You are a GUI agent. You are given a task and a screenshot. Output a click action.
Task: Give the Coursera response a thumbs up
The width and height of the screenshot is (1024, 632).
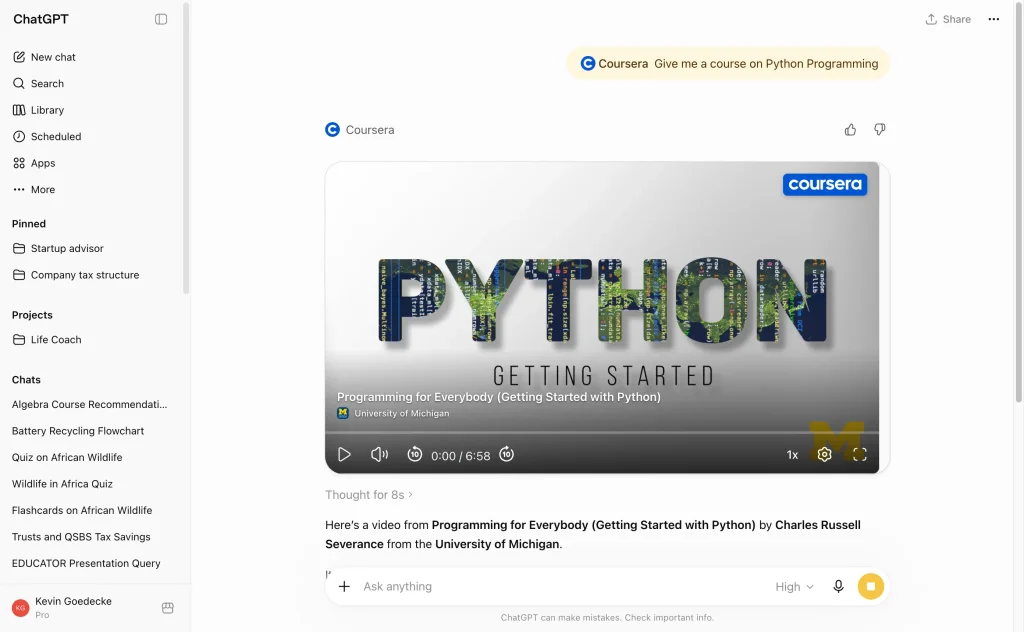pyautogui.click(x=850, y=130)
